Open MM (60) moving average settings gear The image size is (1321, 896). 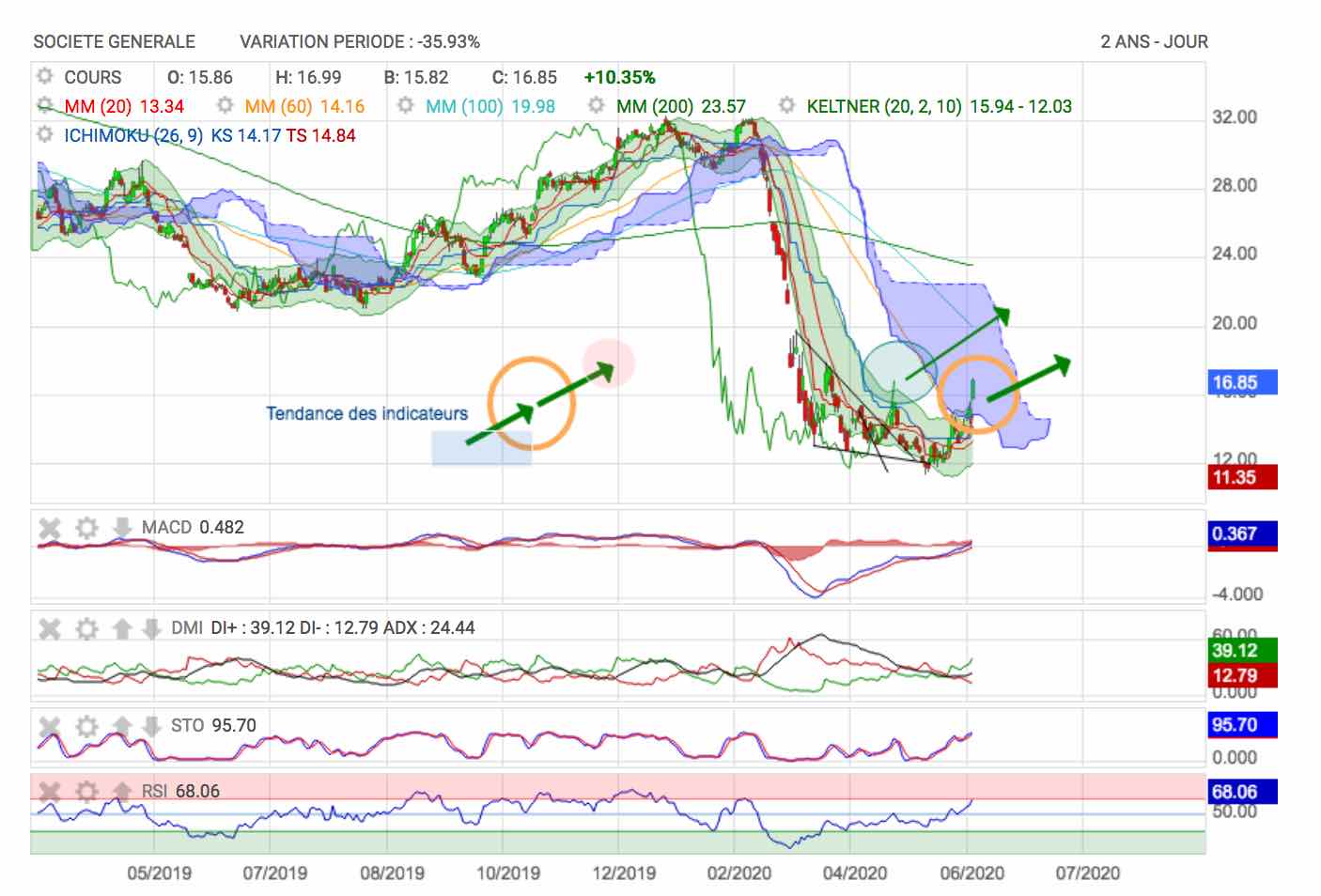point(225,105)
